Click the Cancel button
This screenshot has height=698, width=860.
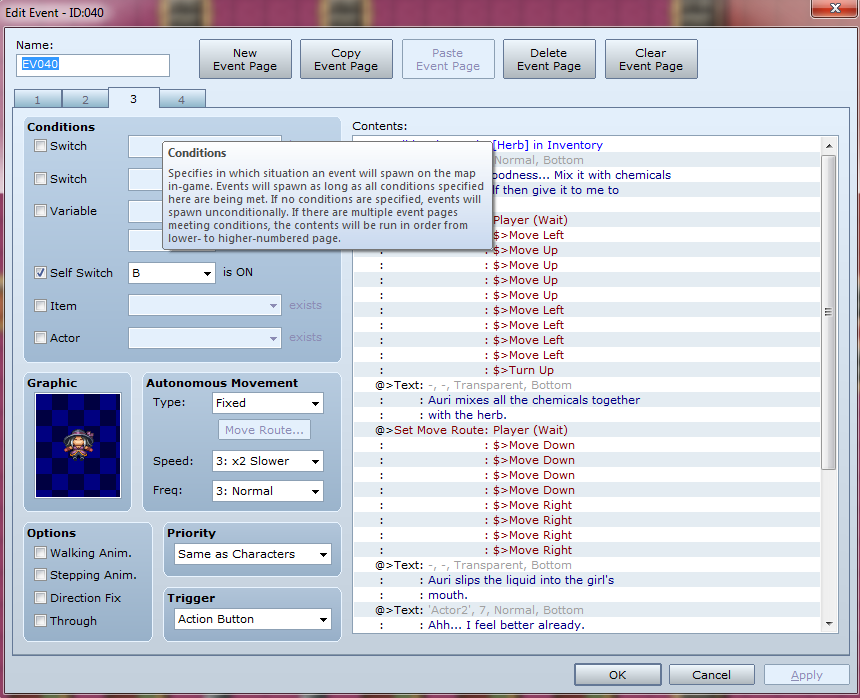click(711, 675)
